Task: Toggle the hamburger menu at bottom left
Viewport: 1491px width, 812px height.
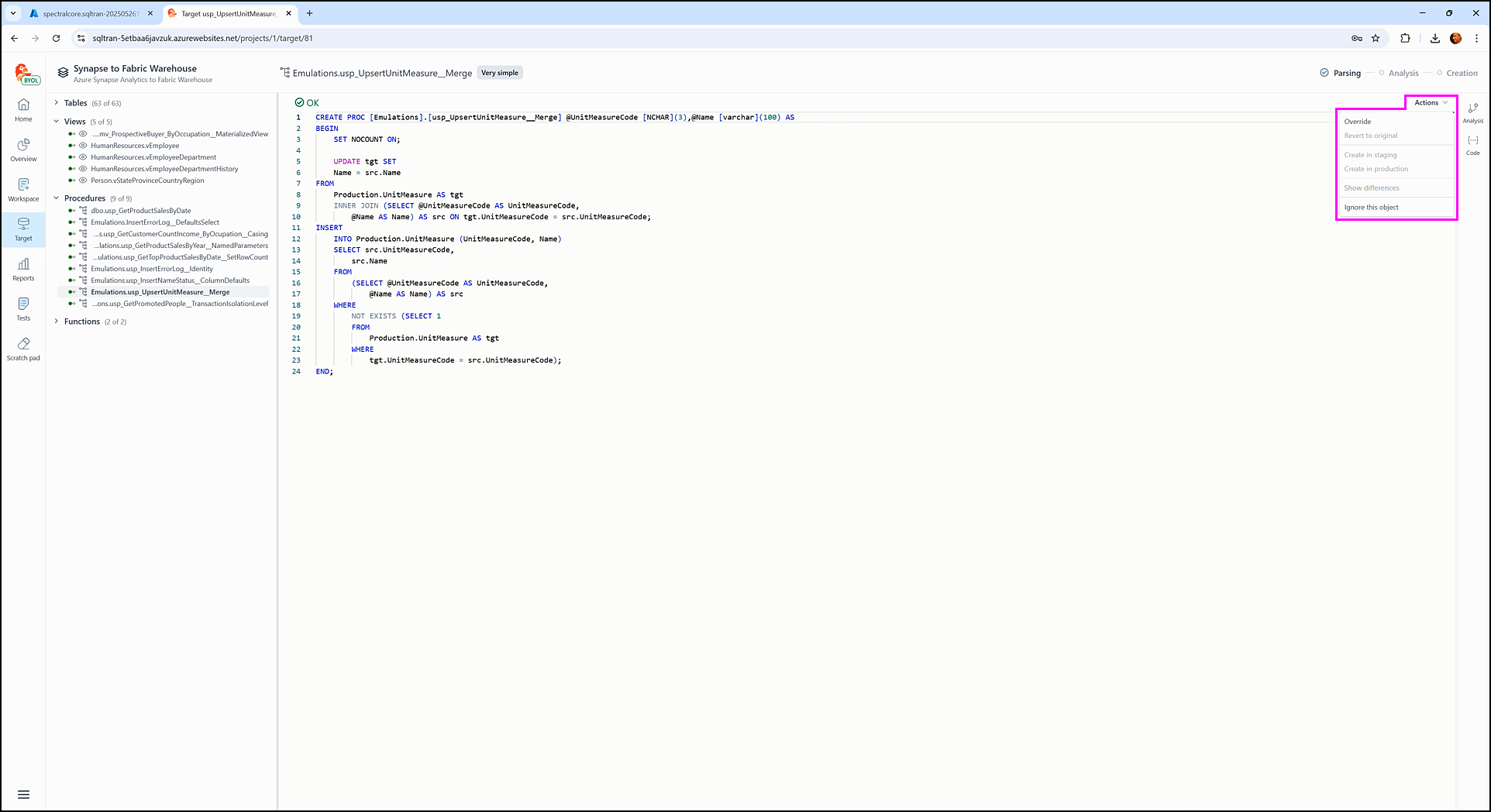Action: tap(23, 794)
